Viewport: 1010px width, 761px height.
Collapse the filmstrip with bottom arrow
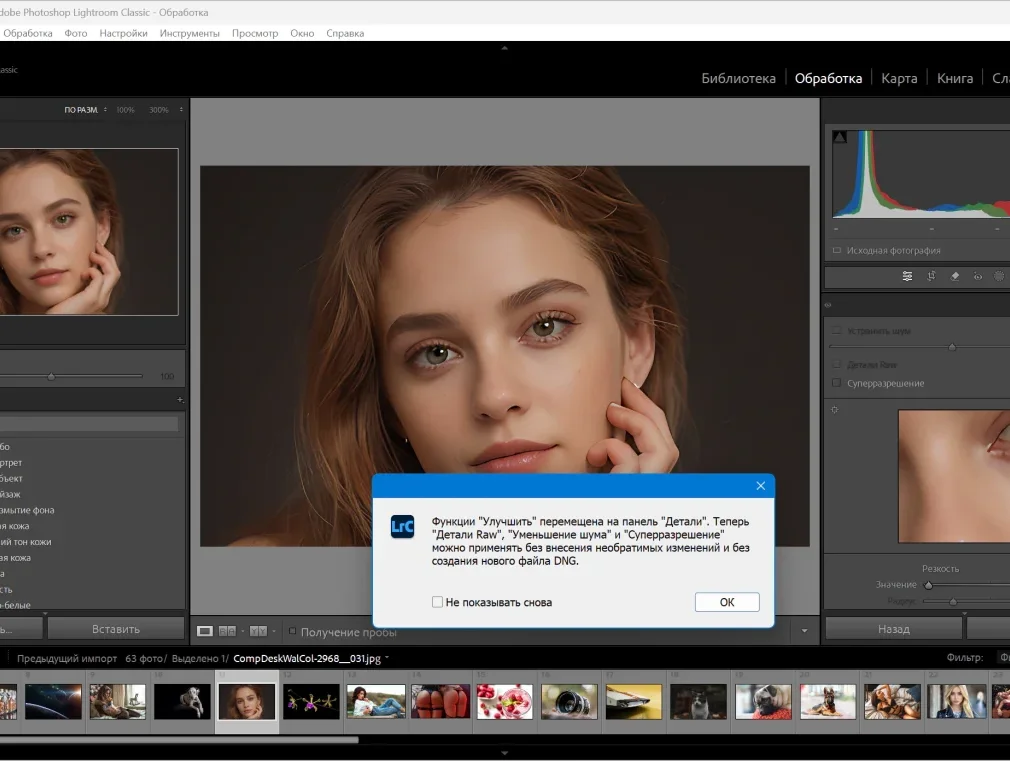point(504,753)
